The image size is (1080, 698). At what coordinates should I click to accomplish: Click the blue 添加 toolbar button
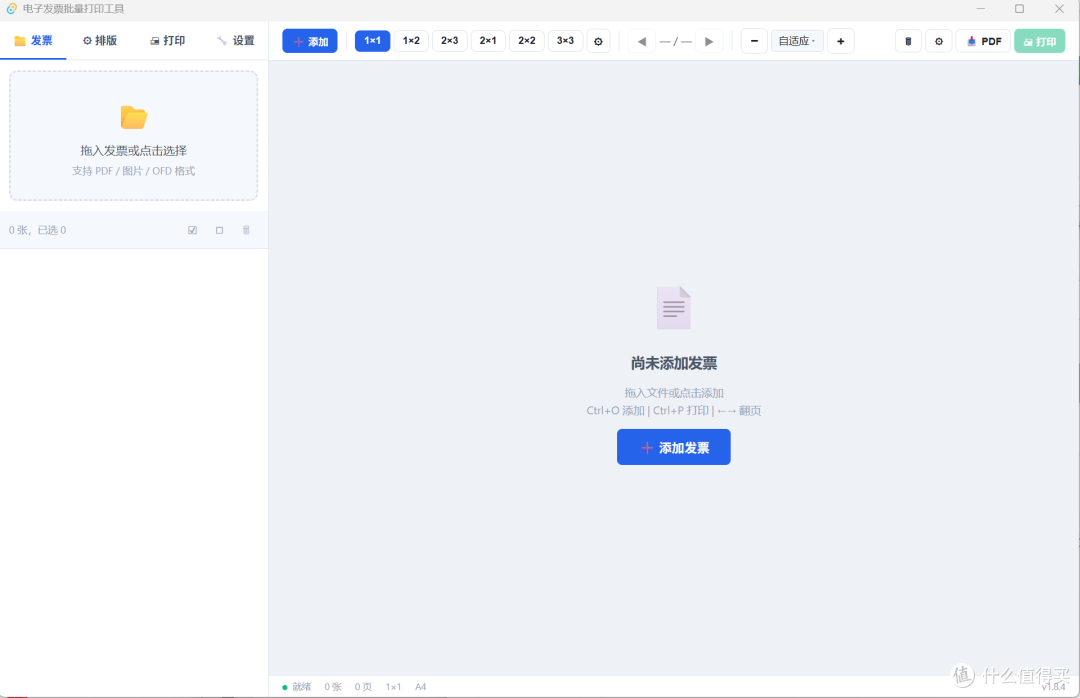point(310,41)
